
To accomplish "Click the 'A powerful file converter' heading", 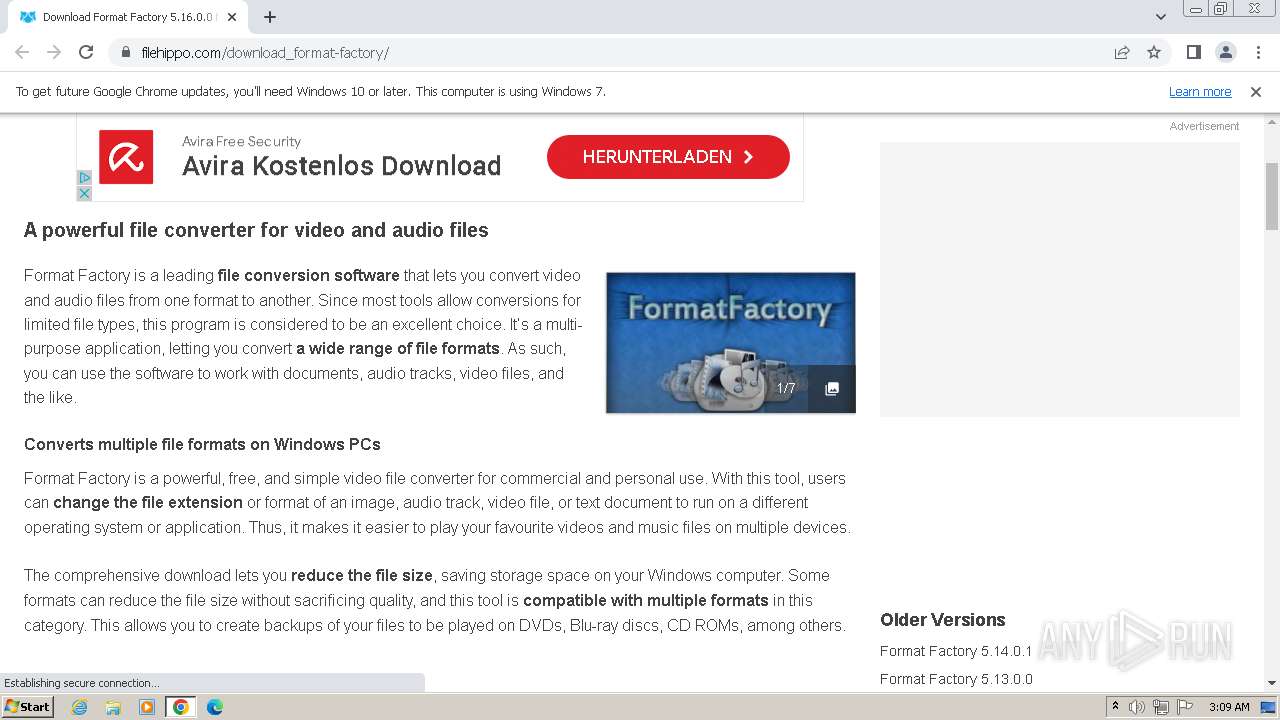I will [256, 230].
